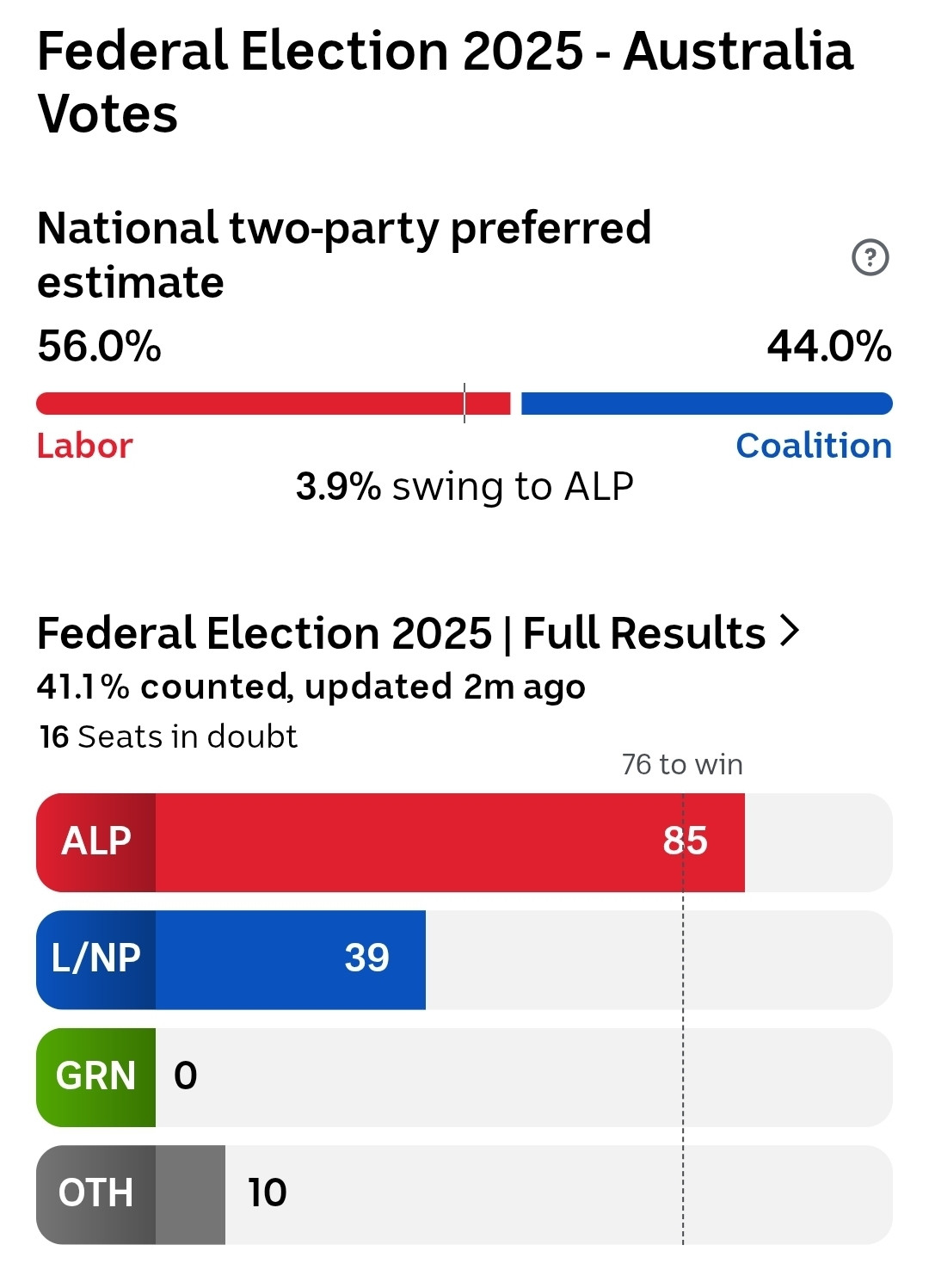Screen dimensions: 929x1288
Task: Open the Federal Election 2025 Full Results link
Action: pos(418,632)
